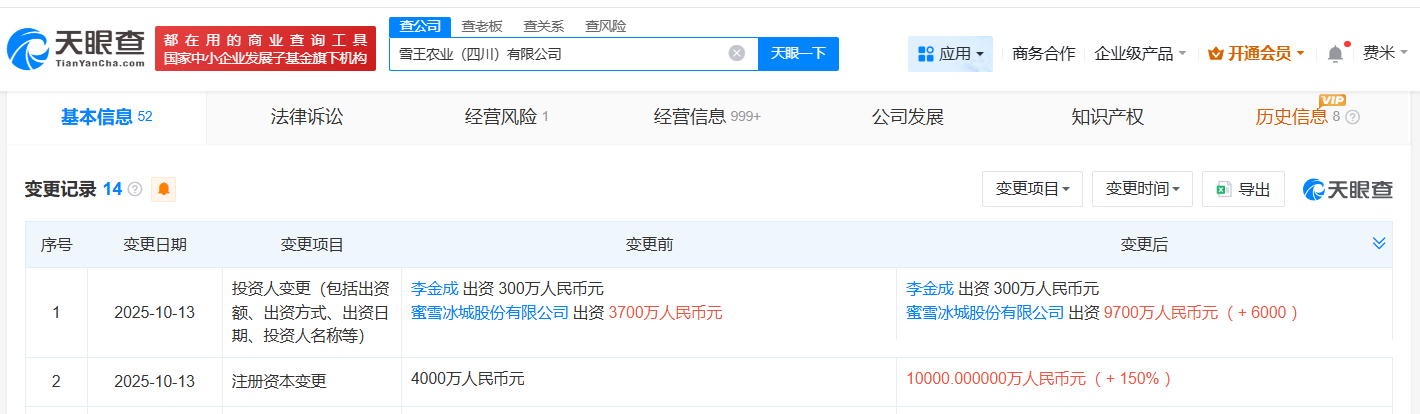Click the 变更后 column header
The image size is (1420, 414).
1144,244
